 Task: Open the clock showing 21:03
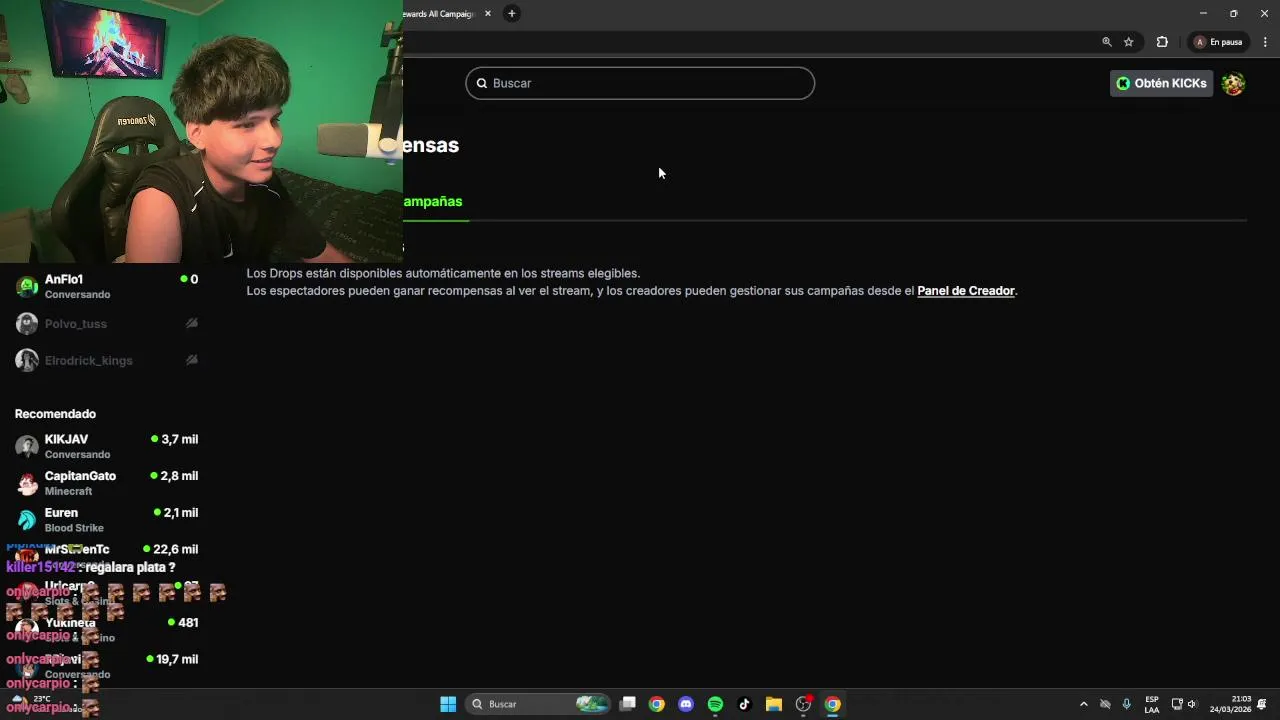(1231, 704)
